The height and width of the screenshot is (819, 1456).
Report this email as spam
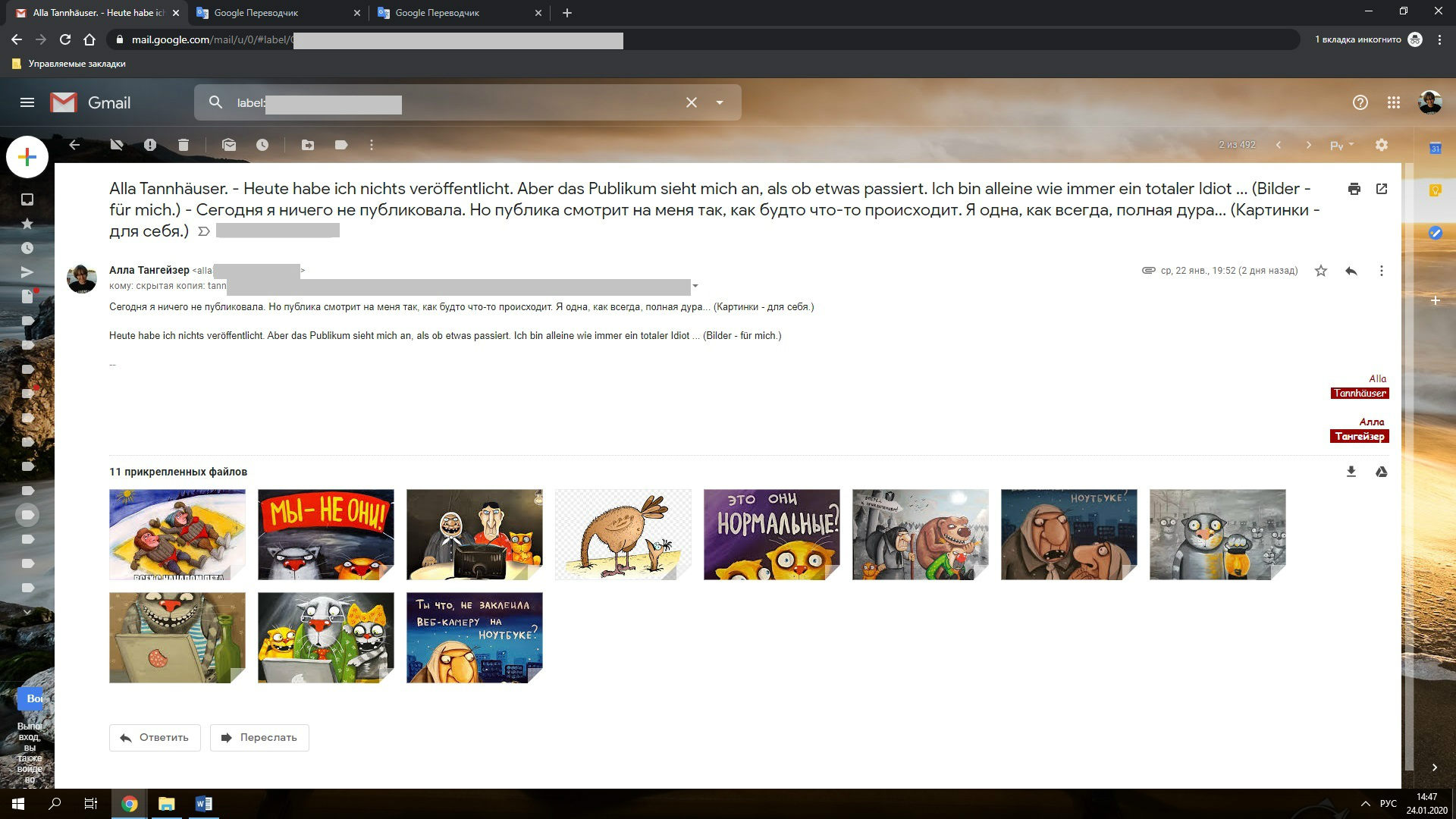point(150,145)
